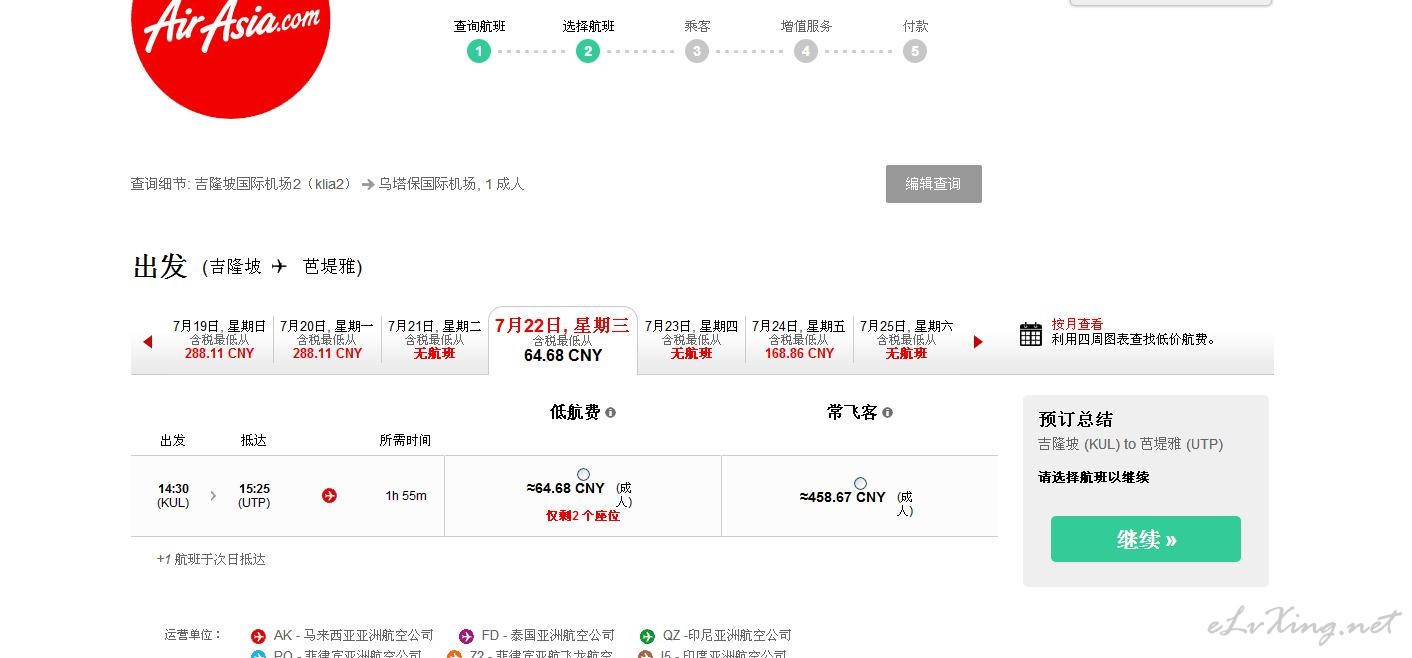The height and width of the screenshot is (658, 1412).
Task: Click the 利用四周图表查找低价航费 text
Action: [x=1134, y=339]
